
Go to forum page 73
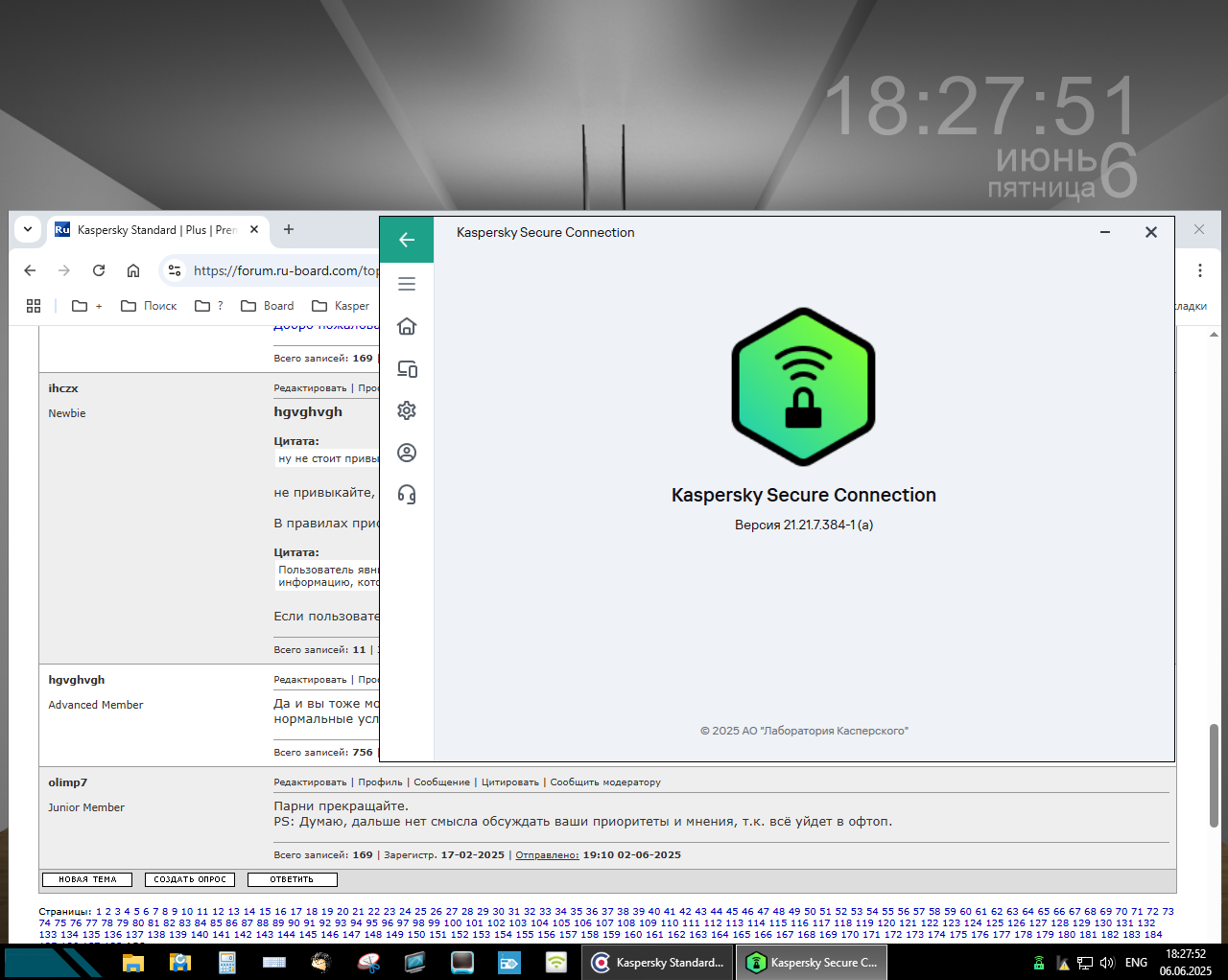[1168, 912]
